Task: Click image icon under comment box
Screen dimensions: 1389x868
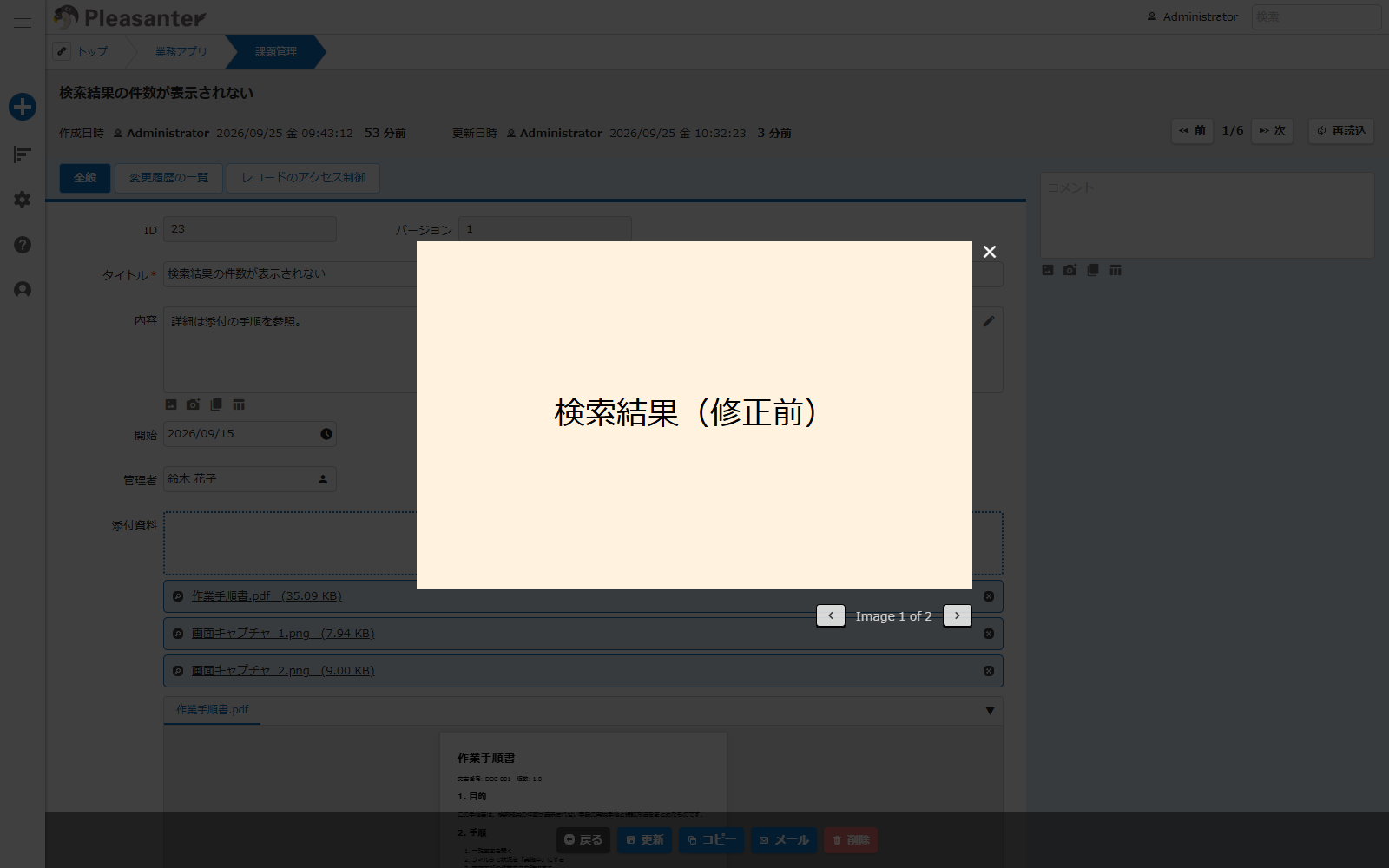Action: tap(1048, 270)
